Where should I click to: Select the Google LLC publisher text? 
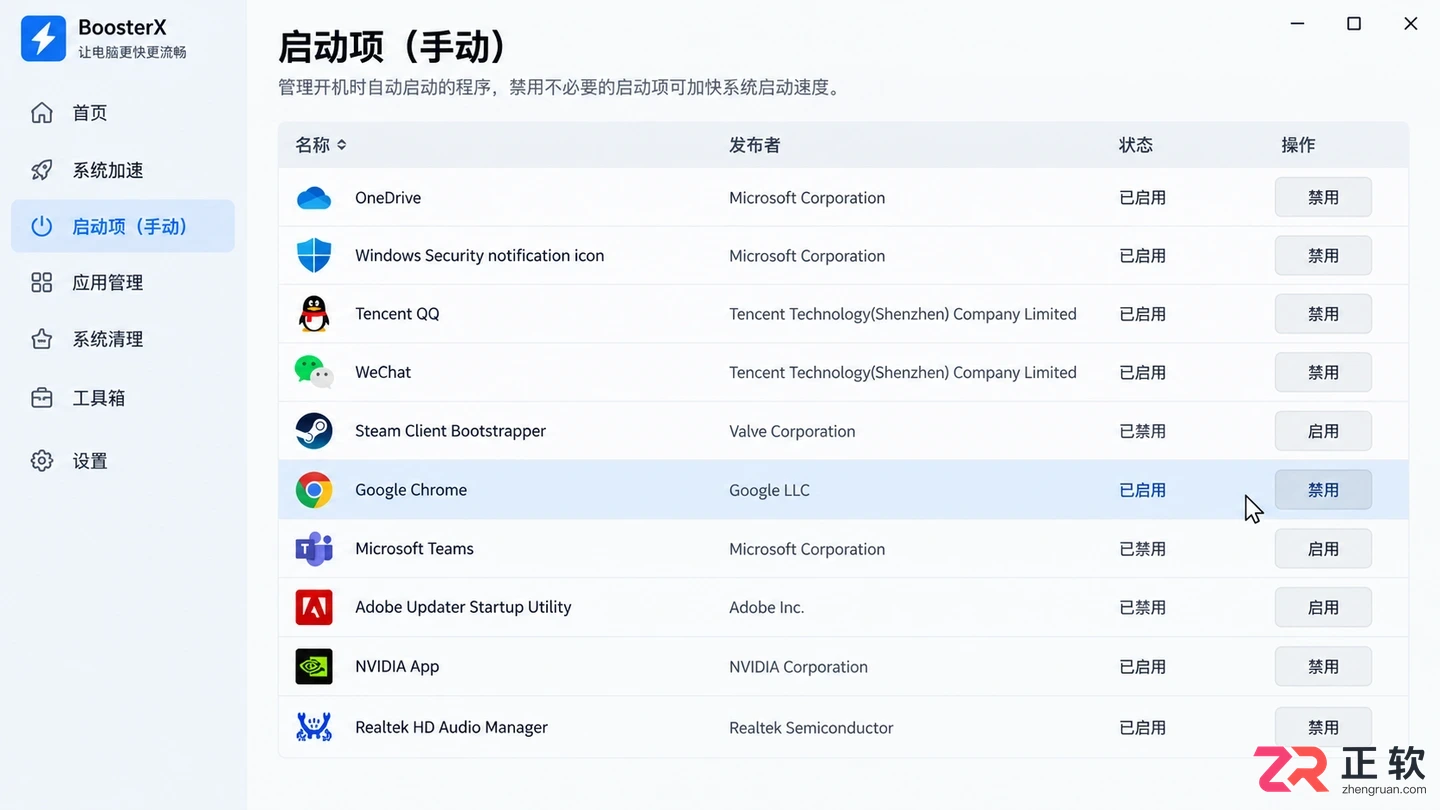click(769, 490)
